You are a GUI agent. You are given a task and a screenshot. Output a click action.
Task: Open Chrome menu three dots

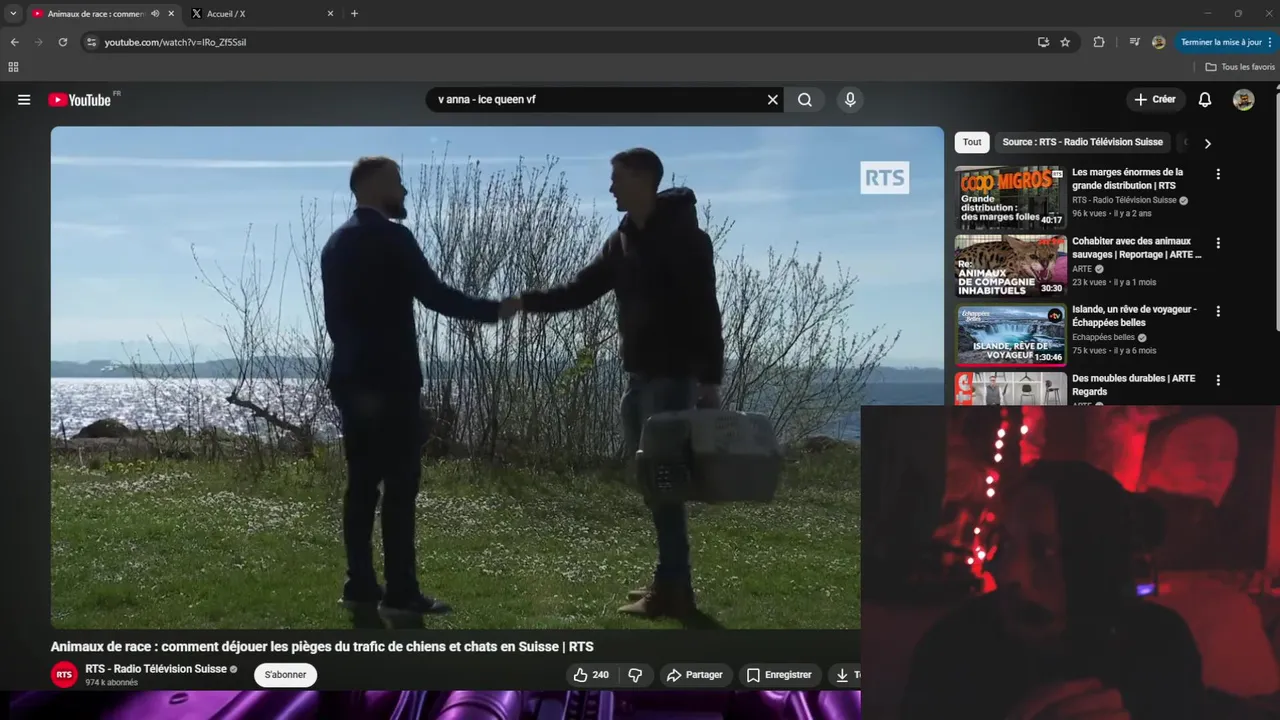1269,42
